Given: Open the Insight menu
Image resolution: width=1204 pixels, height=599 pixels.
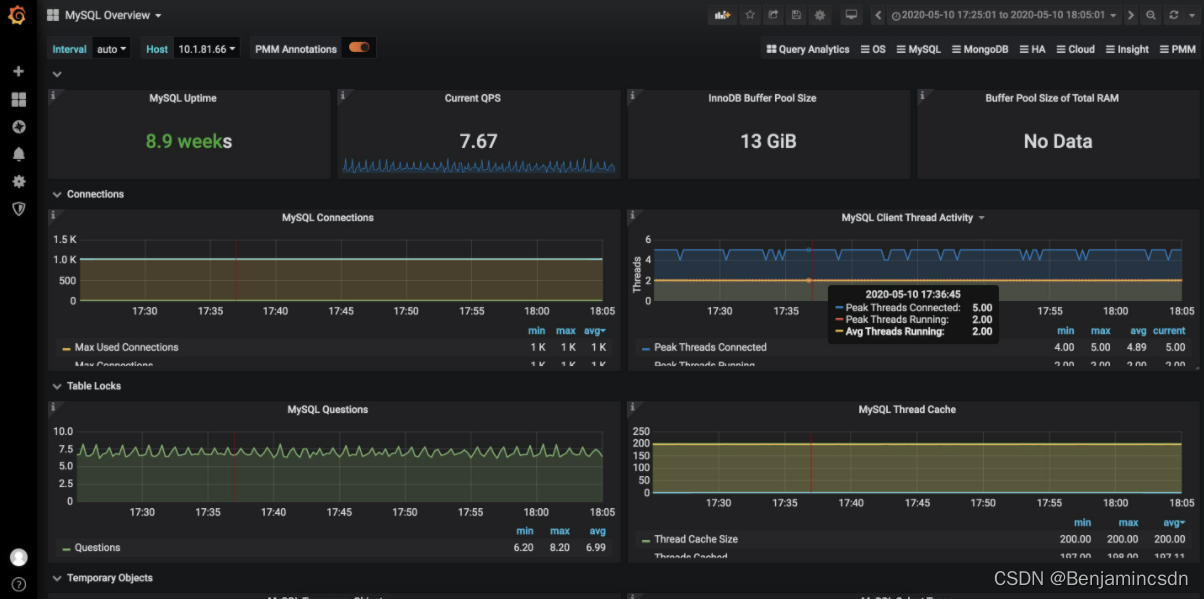Looking at the screenshot, I should [1127, 49].
